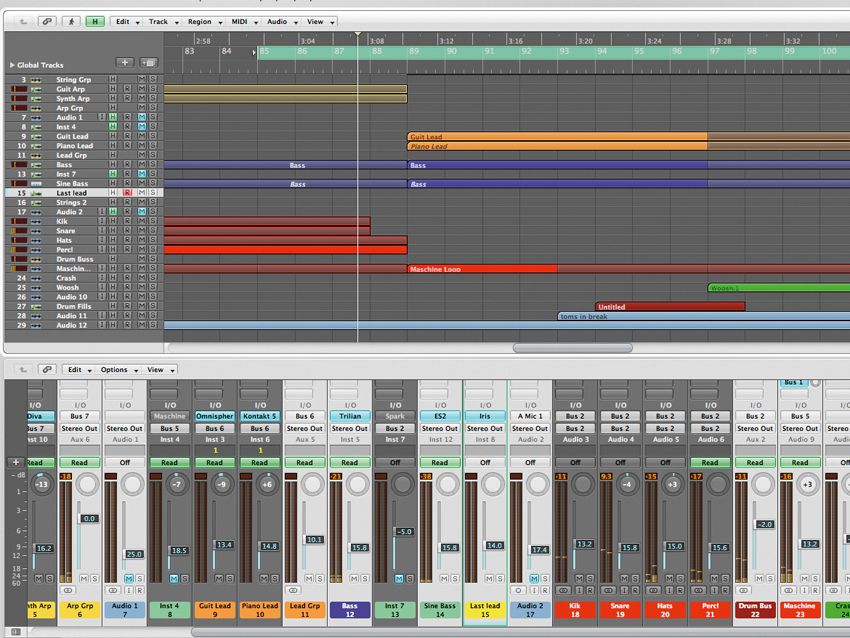Open the Read automation dropdown on the Omnisphere channel
The width and height of the screenshot is (850, 638).
click(x=216, y=462)
